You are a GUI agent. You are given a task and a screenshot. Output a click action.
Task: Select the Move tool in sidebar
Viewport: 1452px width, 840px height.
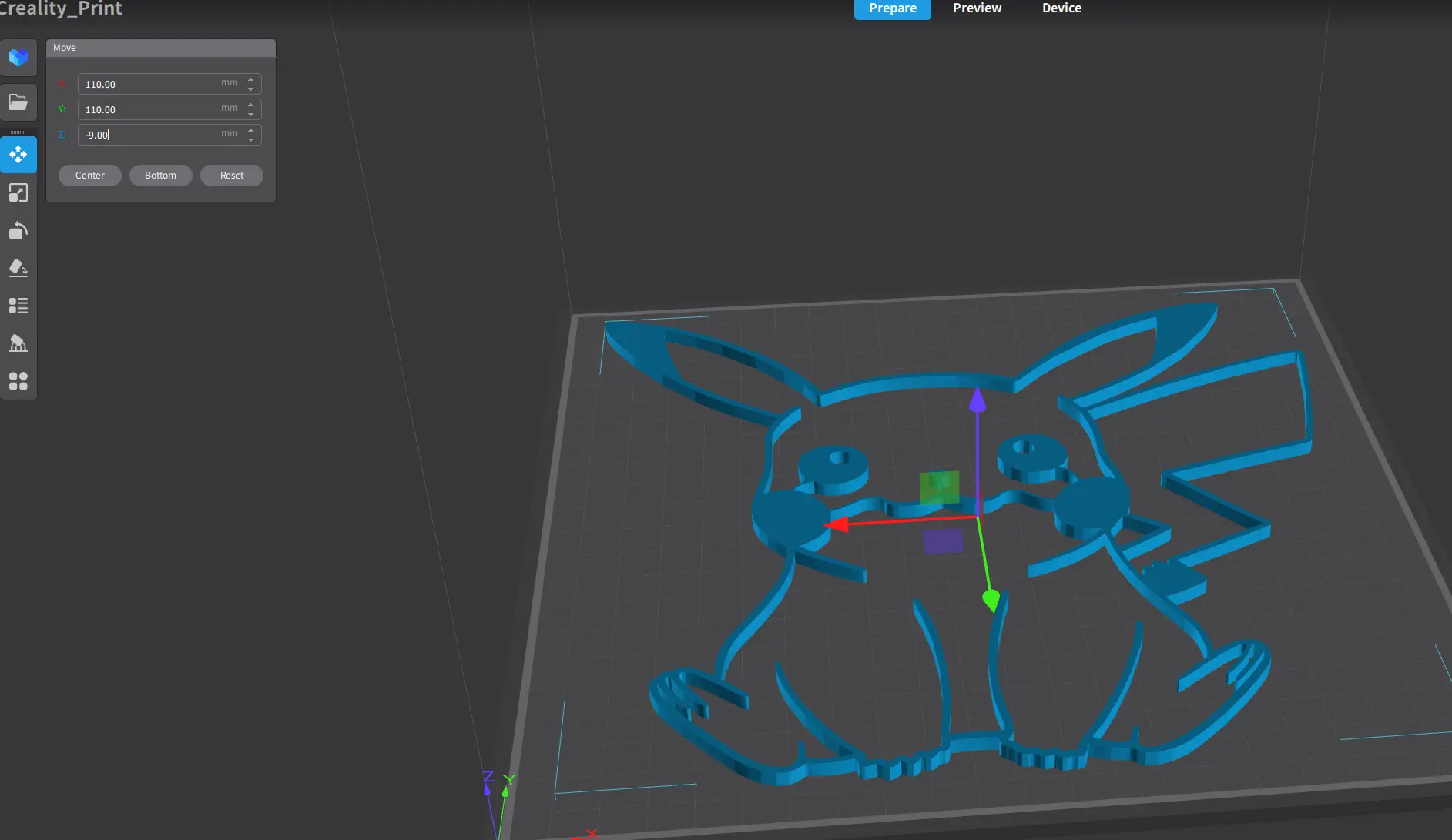(18, 155)
